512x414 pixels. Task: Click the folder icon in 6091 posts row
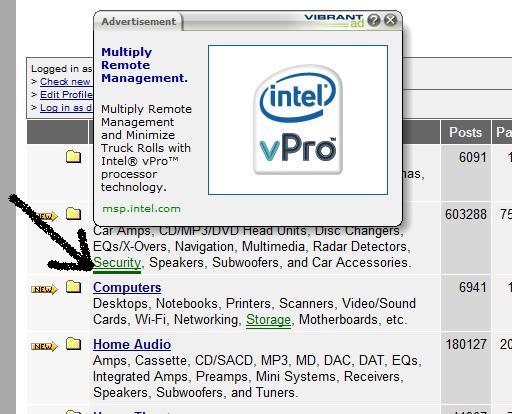(x=73, y=156)
